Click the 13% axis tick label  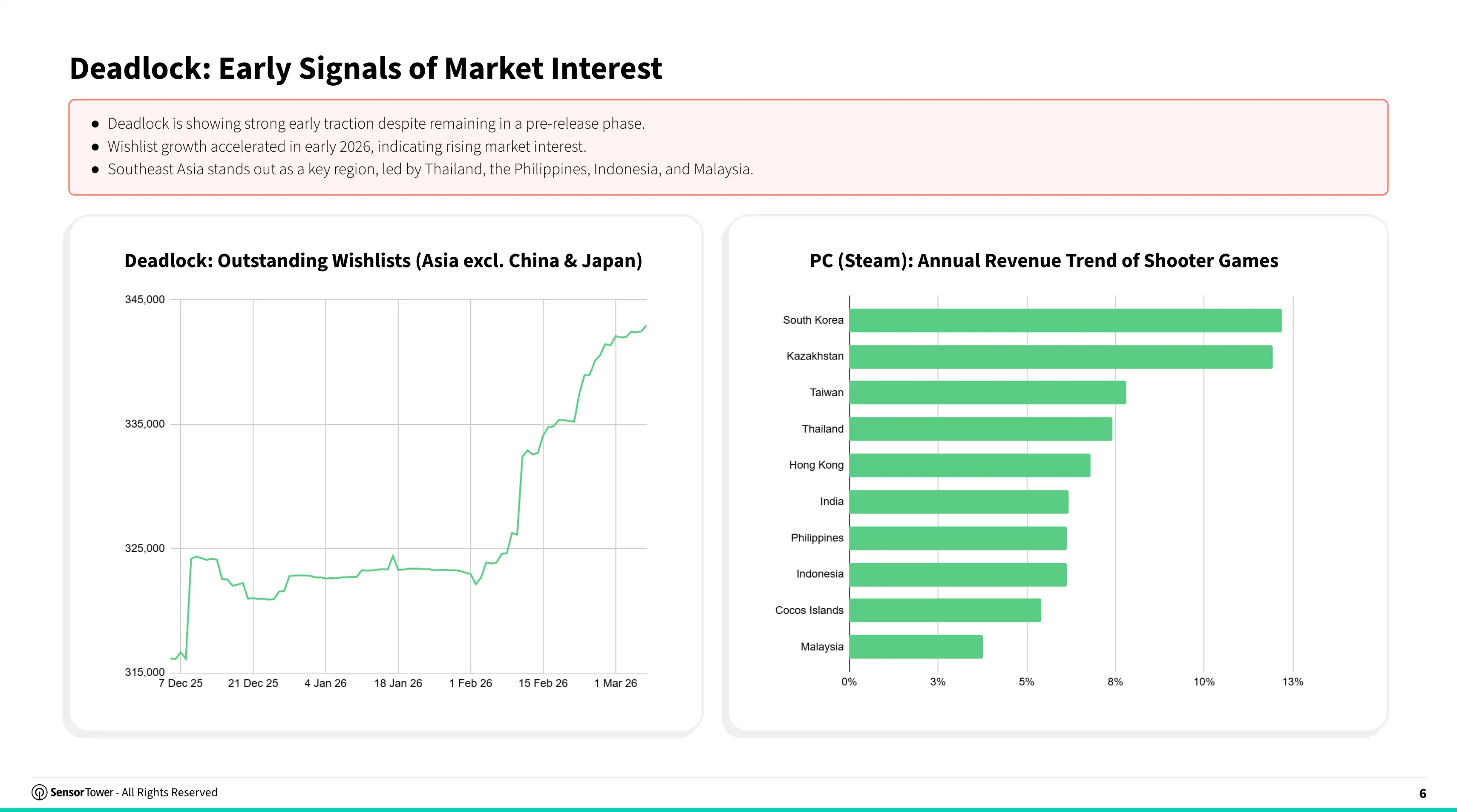tap(1293, 682)
